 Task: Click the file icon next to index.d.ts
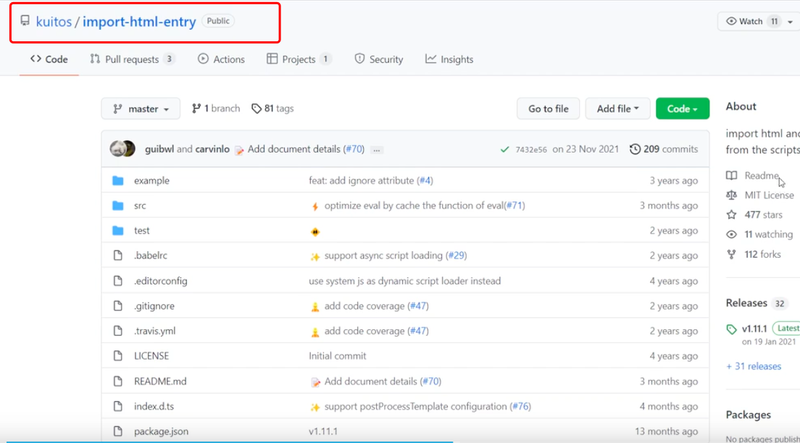coord(118,407)
